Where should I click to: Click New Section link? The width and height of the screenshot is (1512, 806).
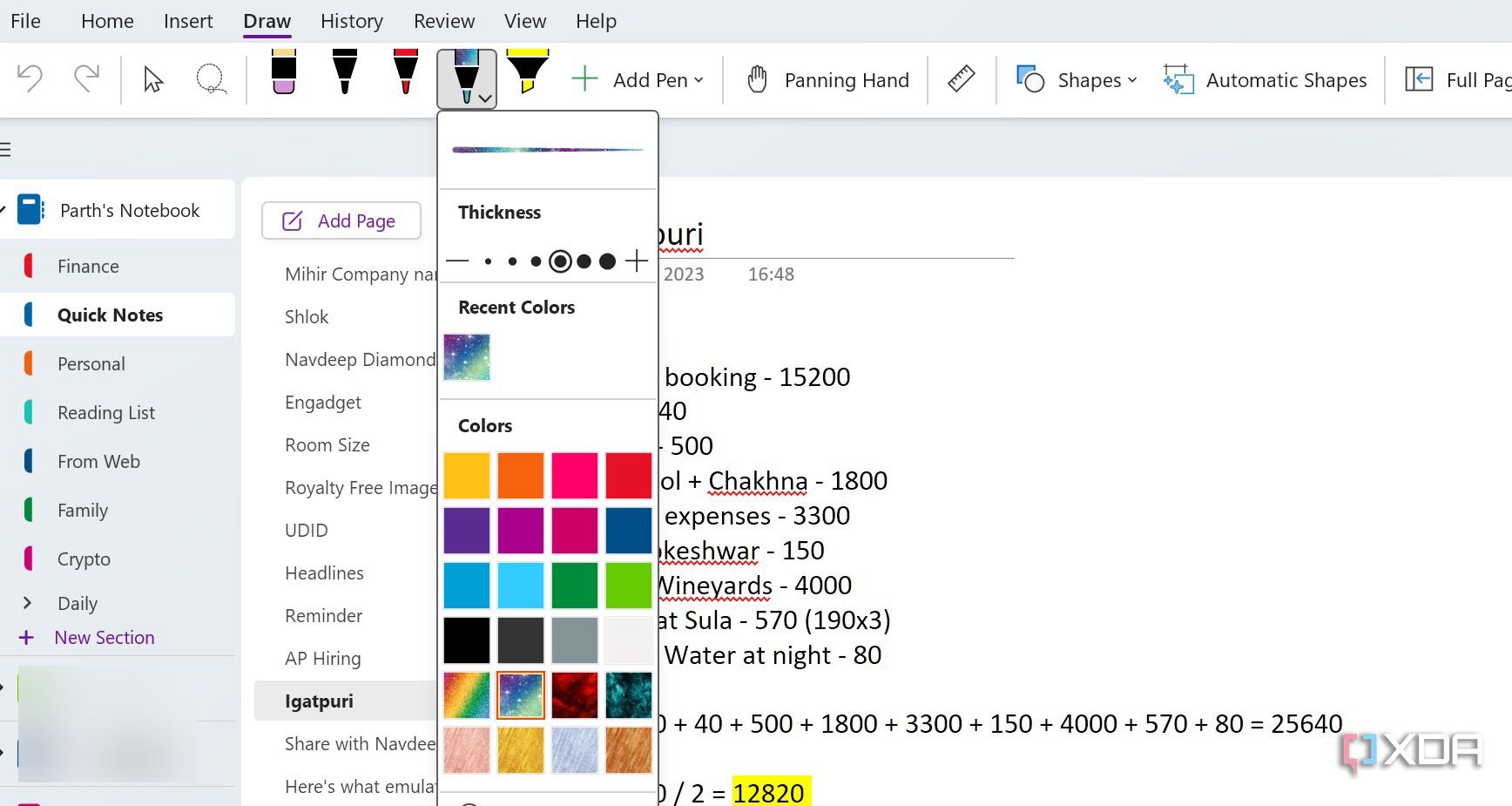105,638
